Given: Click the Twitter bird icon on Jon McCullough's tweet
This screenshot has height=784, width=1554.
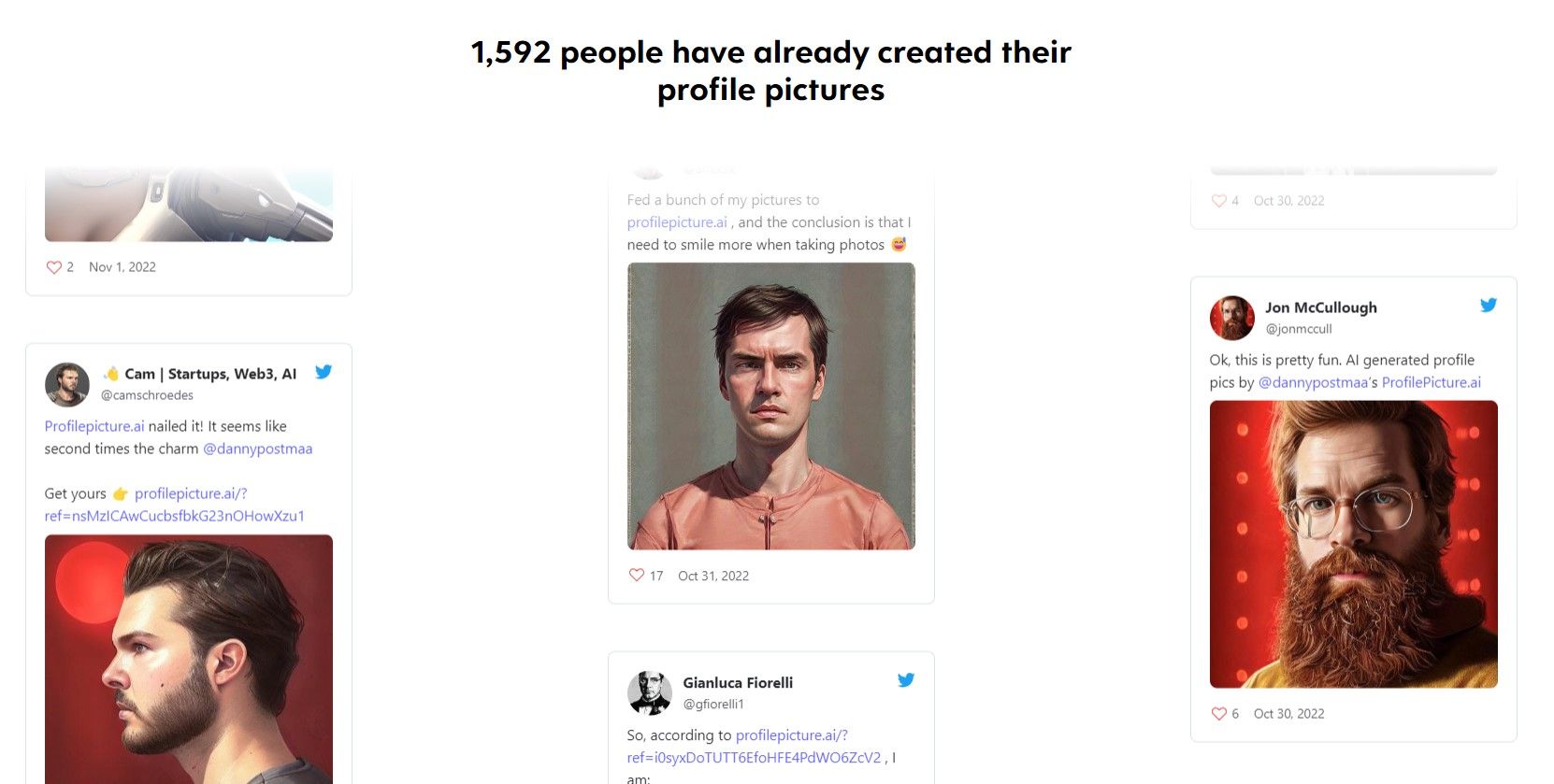Looking at the screenshot, I should (1489, 305).
